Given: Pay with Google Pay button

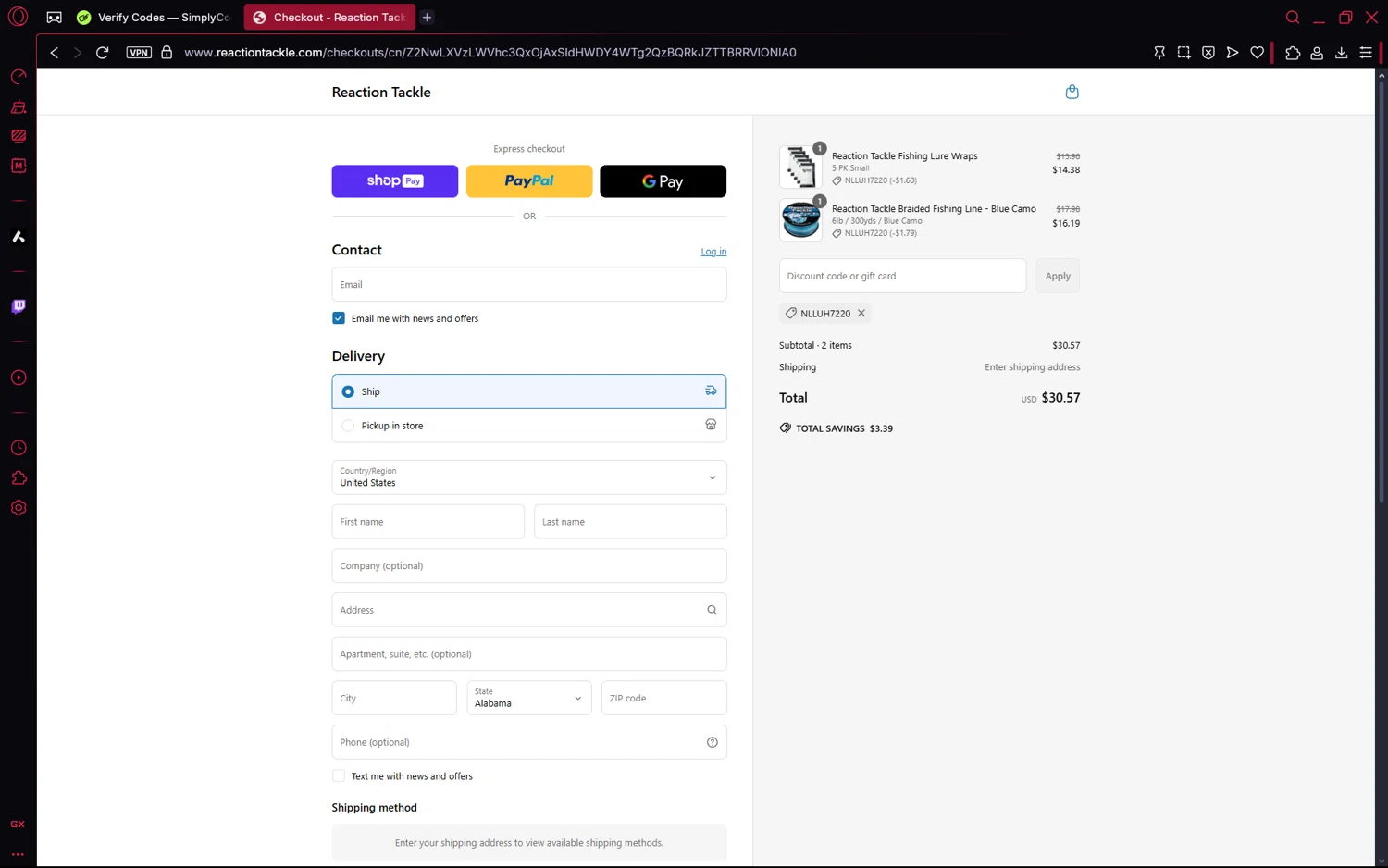Looking at the screenshot, I should 663,181.
